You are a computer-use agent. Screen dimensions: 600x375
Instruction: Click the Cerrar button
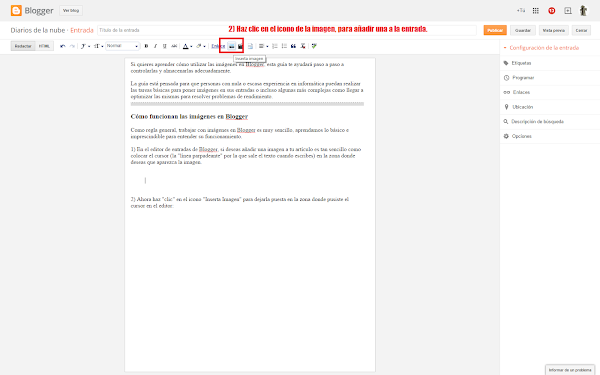(x=581, y=30)
